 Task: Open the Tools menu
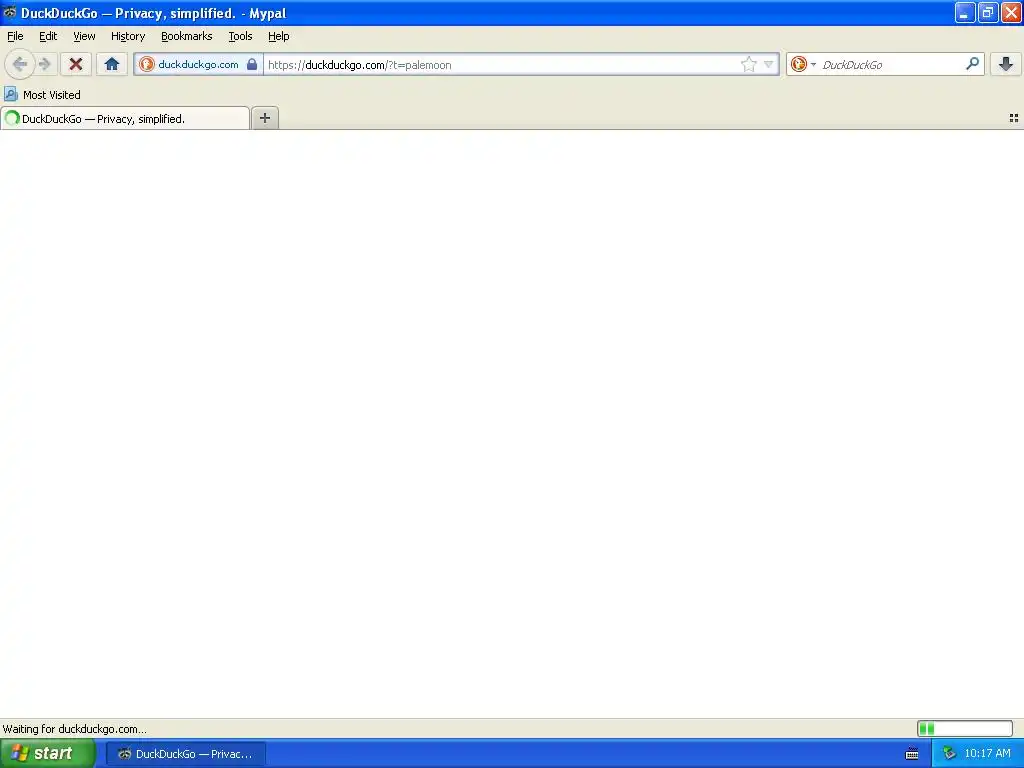point(240,36)
